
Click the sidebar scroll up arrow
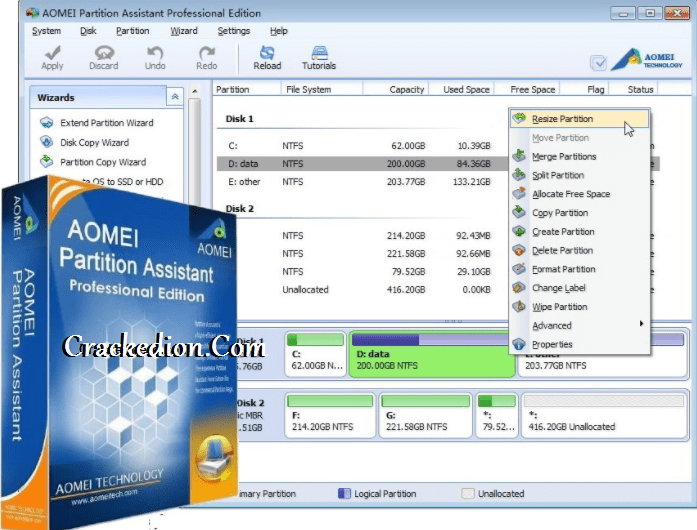click(x=195, y=91)
